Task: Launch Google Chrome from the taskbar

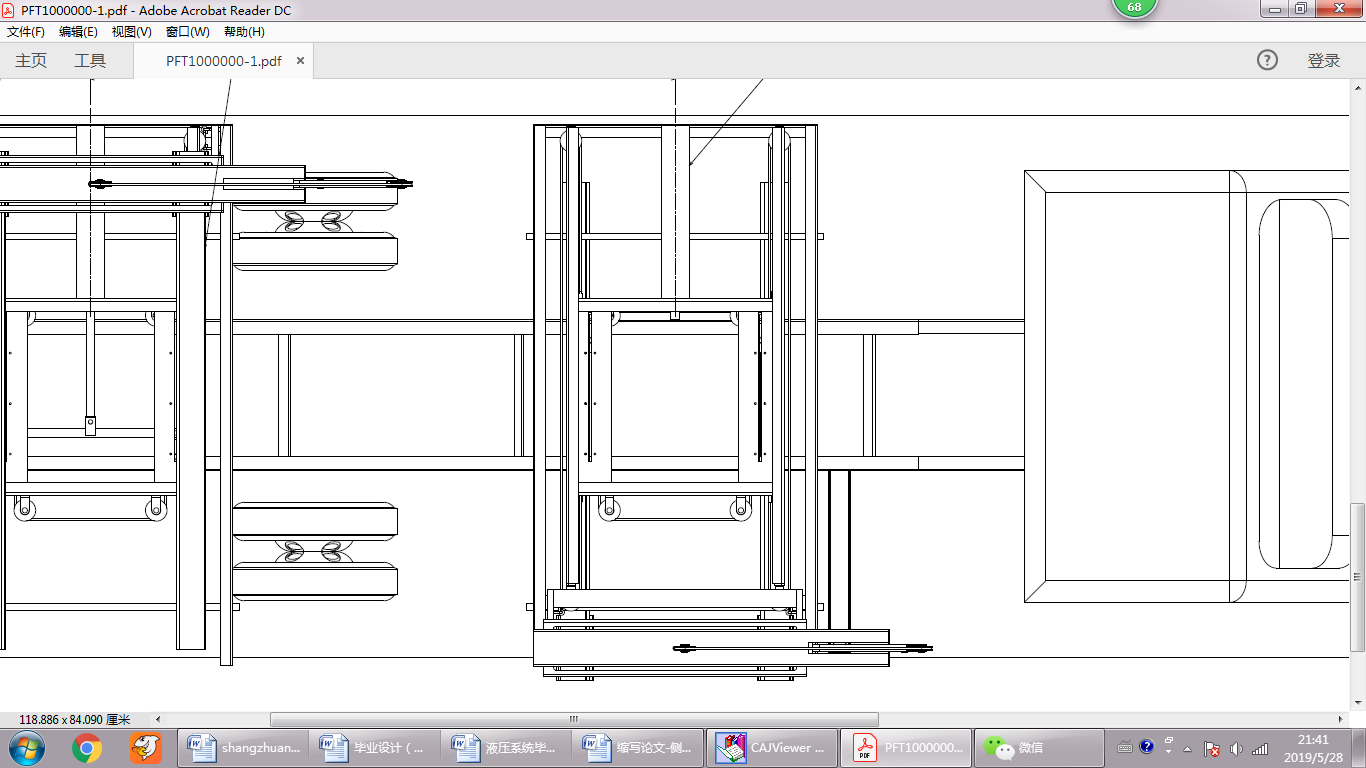Action: (87, 747)
